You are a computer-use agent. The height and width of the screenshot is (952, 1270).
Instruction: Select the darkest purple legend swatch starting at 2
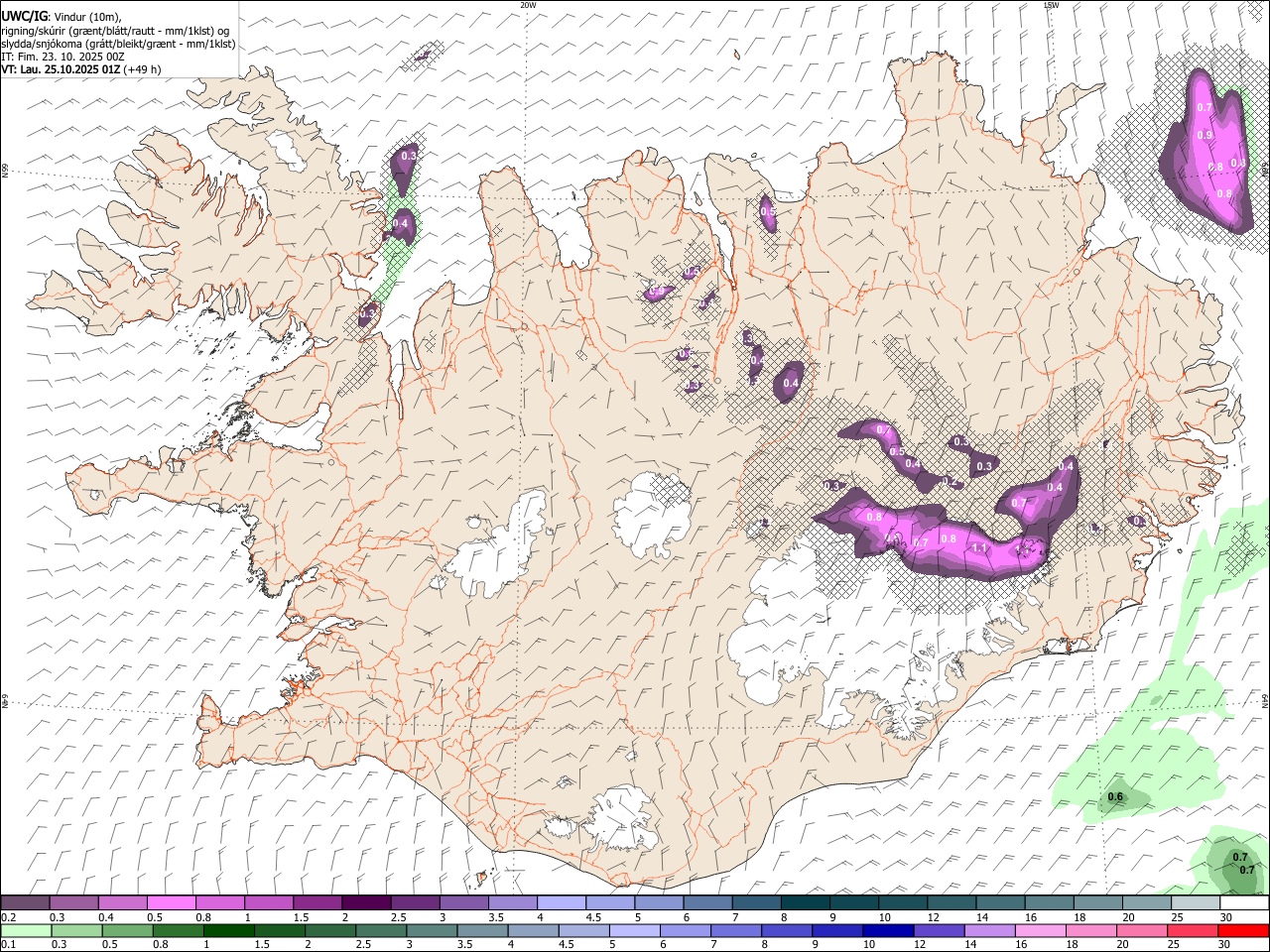tap(366, 902)
